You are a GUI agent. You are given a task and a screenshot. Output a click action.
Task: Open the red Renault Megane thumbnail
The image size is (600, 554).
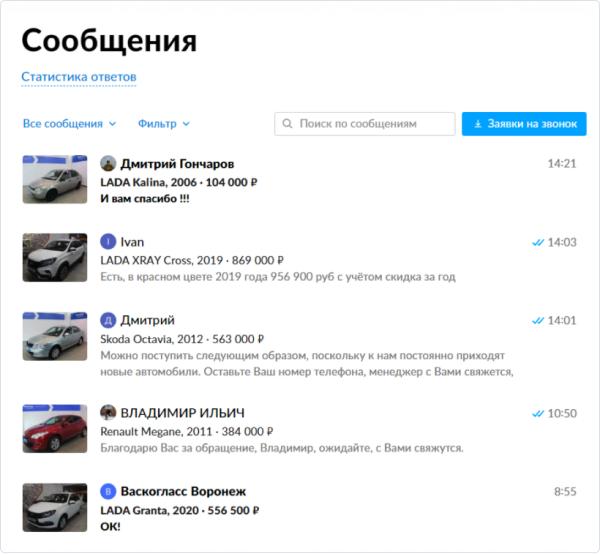(x=55, y=429)
